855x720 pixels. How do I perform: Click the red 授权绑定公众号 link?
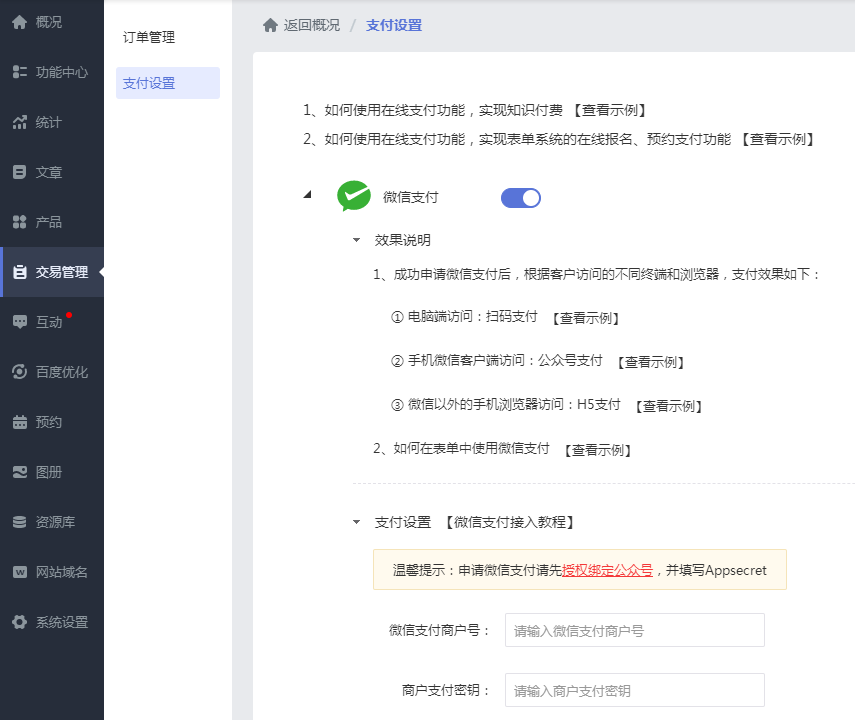pyautogui.click(x=607, y=571)
